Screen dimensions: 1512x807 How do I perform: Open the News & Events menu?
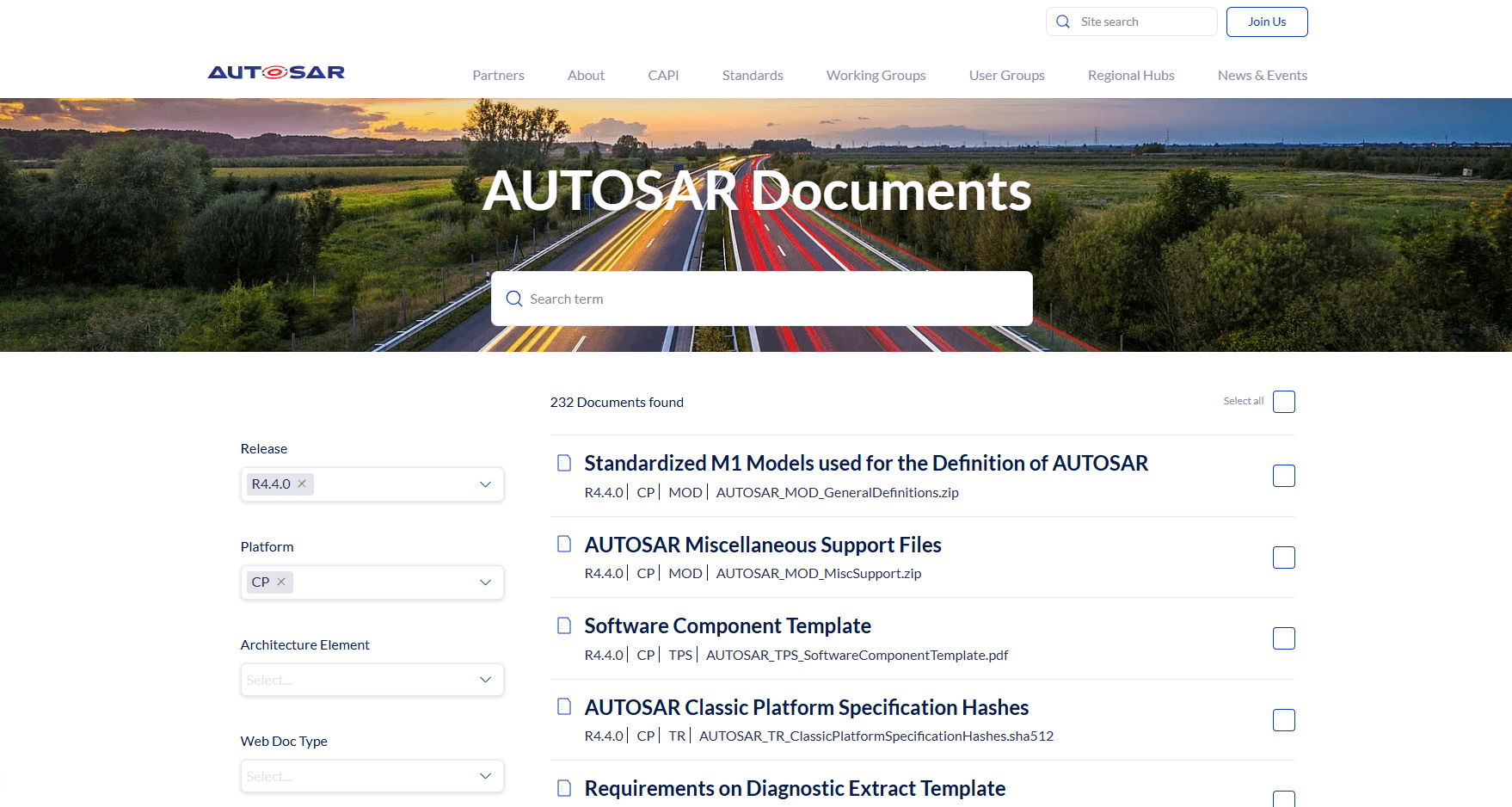(x=1263, y=76)
